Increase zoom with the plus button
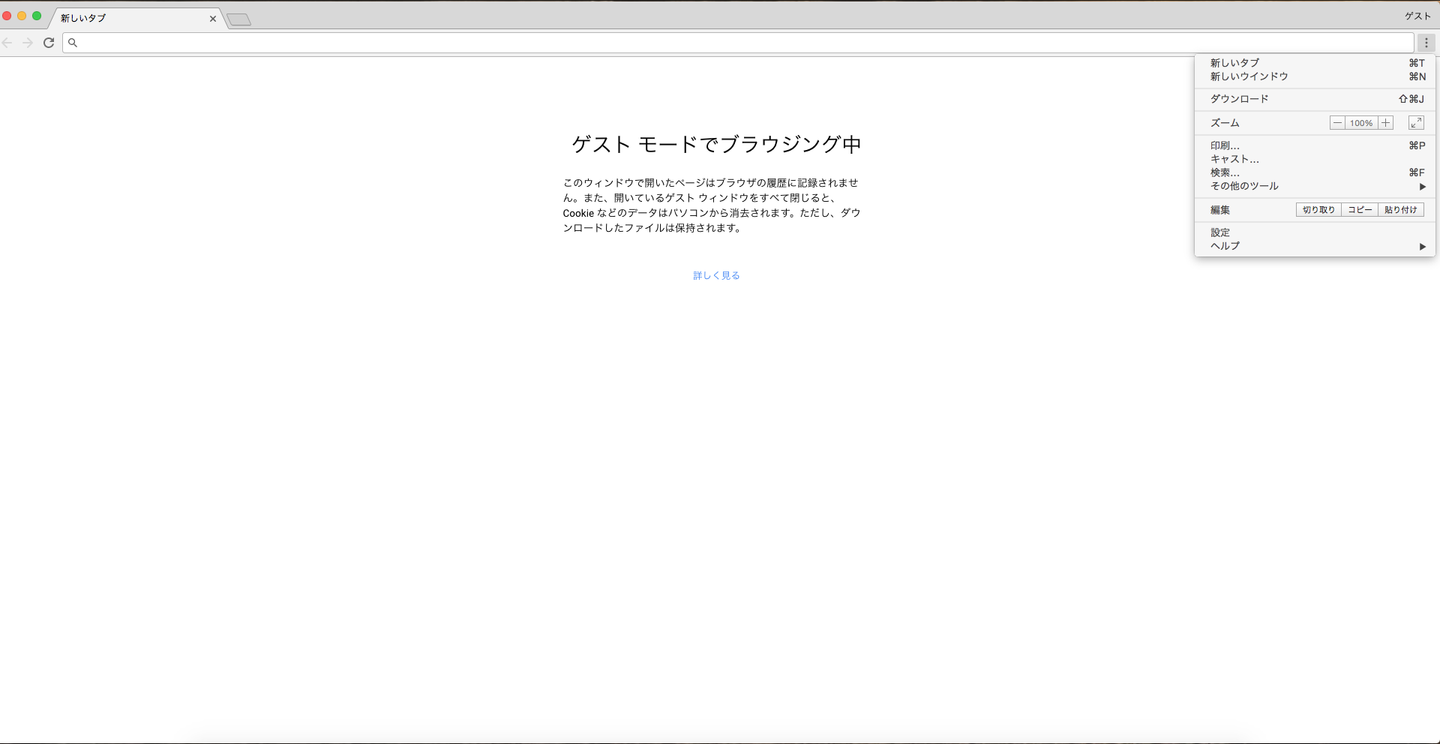 tap(1385, 123)
